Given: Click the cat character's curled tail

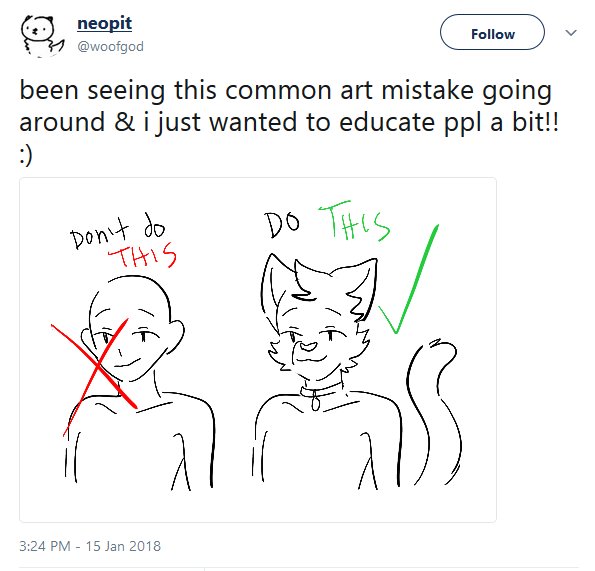Looking at the screenshot, I should [434, 412].
